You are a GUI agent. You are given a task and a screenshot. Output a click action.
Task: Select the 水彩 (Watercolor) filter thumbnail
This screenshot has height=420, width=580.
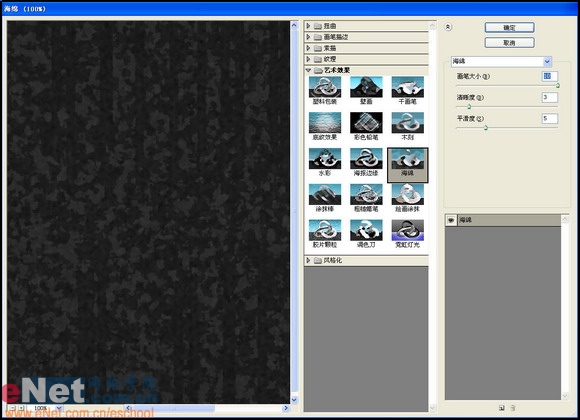click(325, 162)
